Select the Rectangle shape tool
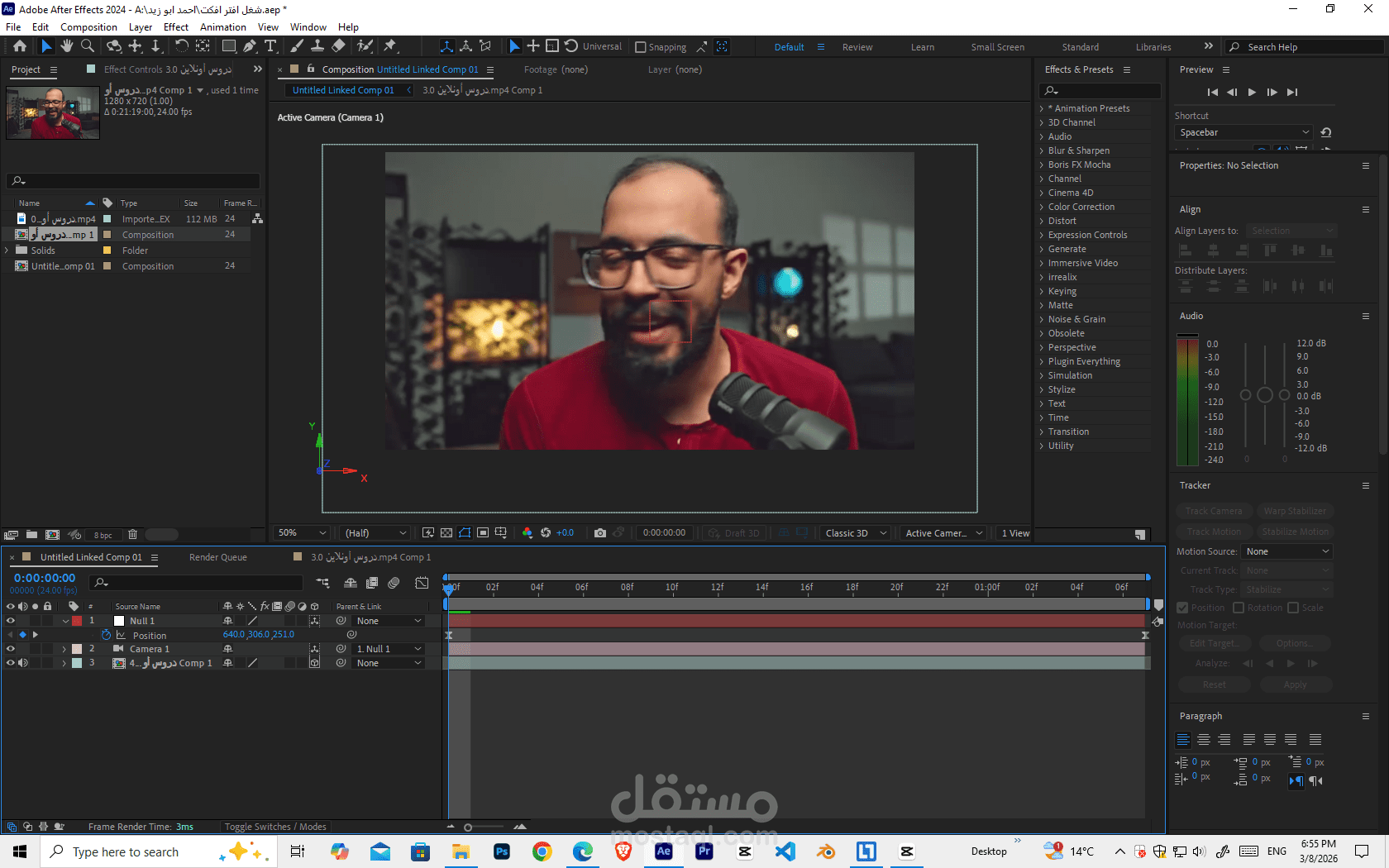 coord(229,46)
